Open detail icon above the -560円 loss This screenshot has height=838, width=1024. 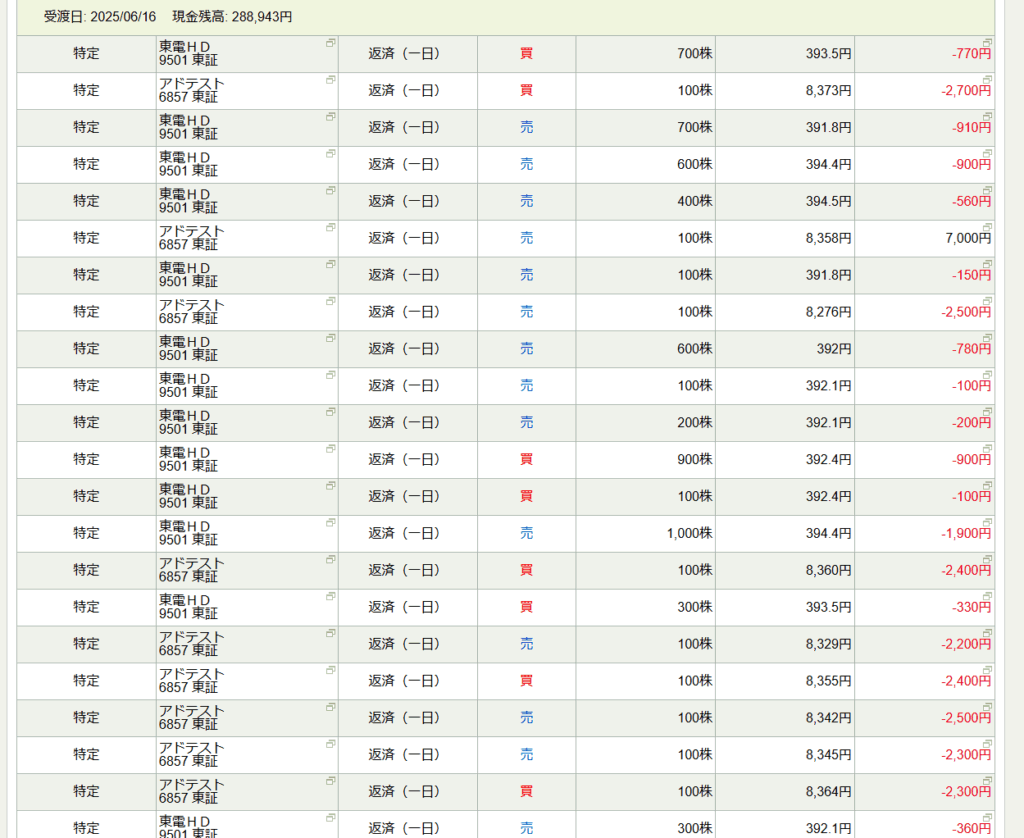click(x=987, y=190)
